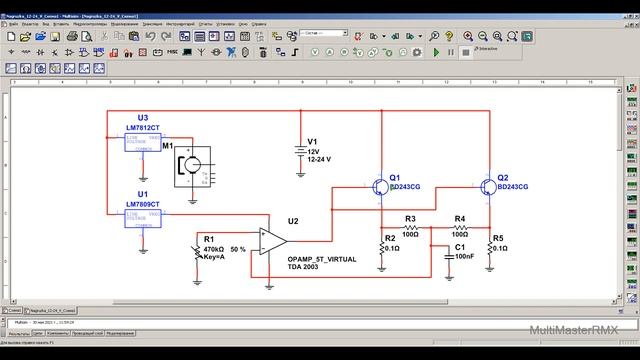Switch to the Nagruzka_12-24_V_Схема1 sheet tab

click(x=50, y=311)
